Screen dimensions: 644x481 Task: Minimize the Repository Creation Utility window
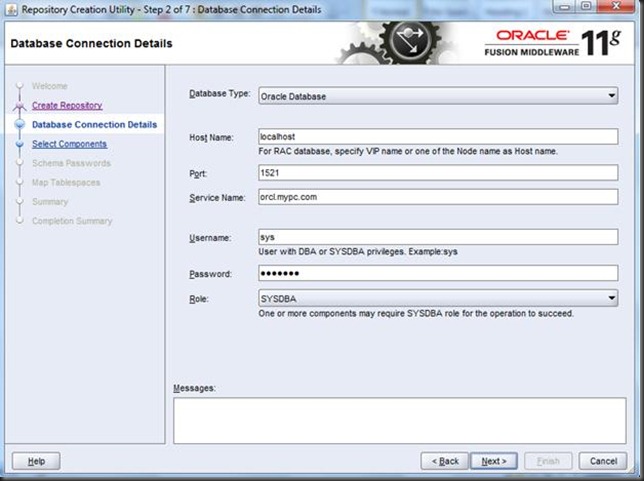point(565,6)
